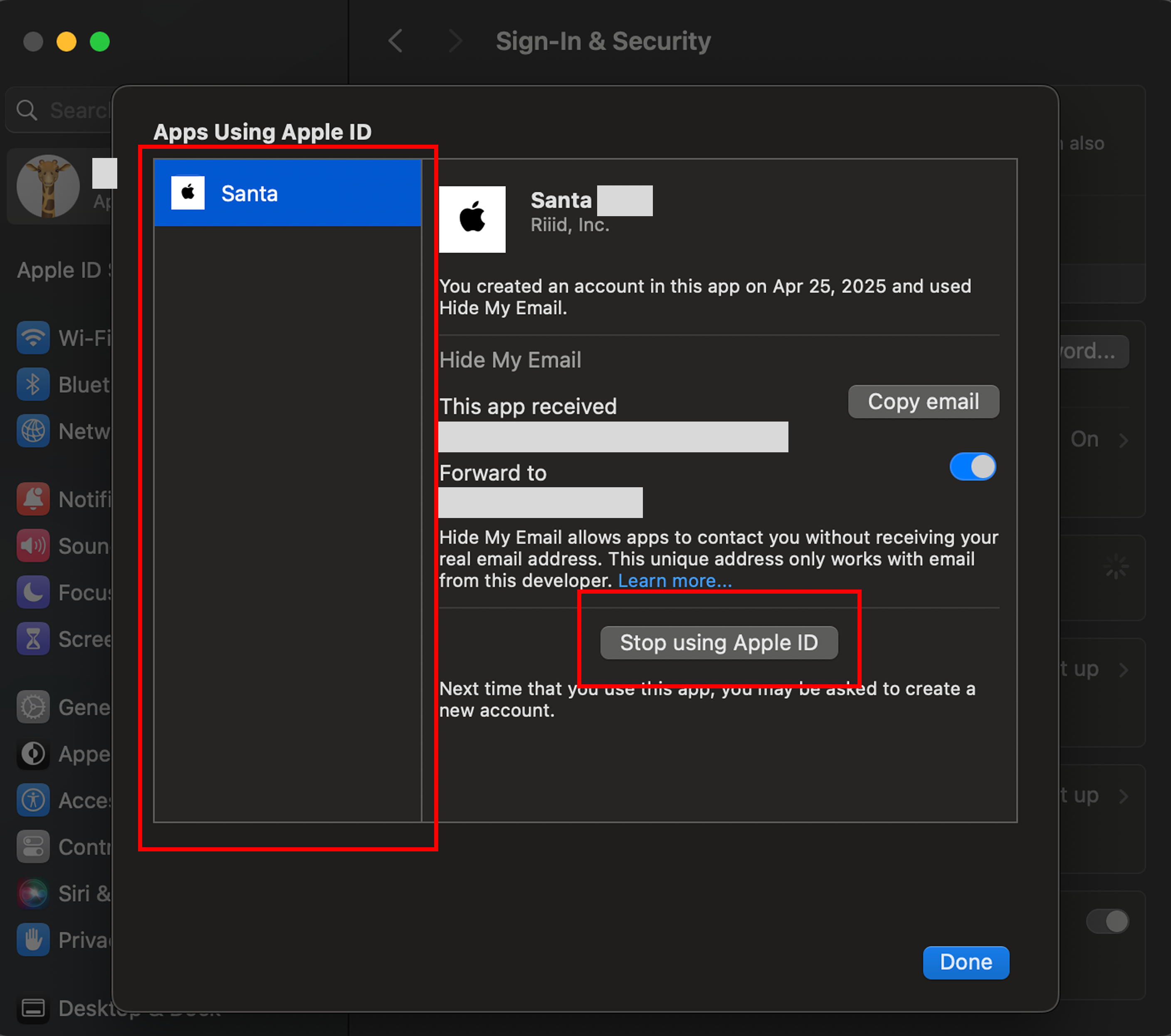Image resolution: width=1171 pixels, height=1036 pixels.
Task: Click the yellow minimize window button
Action: (67, 41)
